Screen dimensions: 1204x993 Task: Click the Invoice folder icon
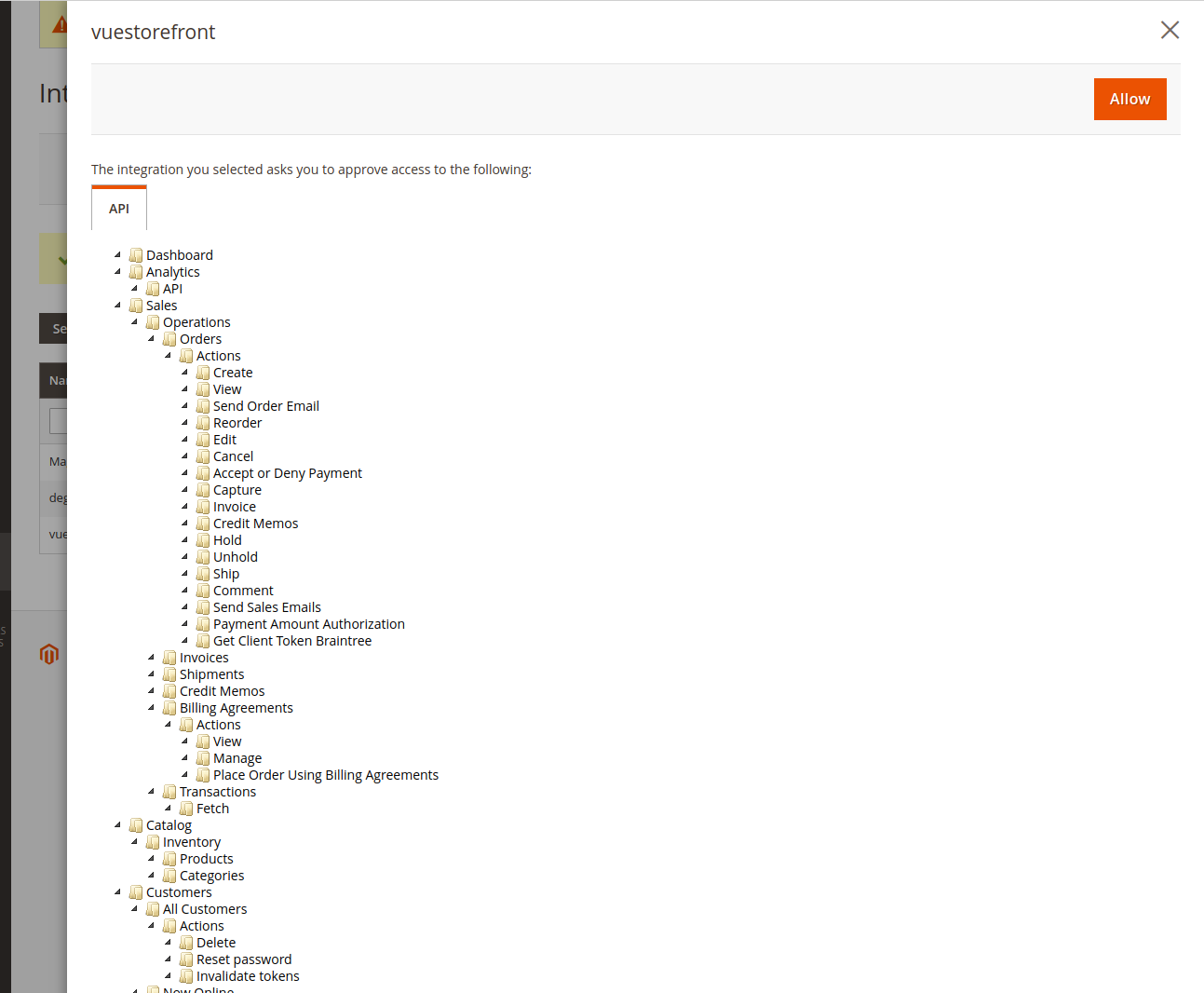coord(203,507)
